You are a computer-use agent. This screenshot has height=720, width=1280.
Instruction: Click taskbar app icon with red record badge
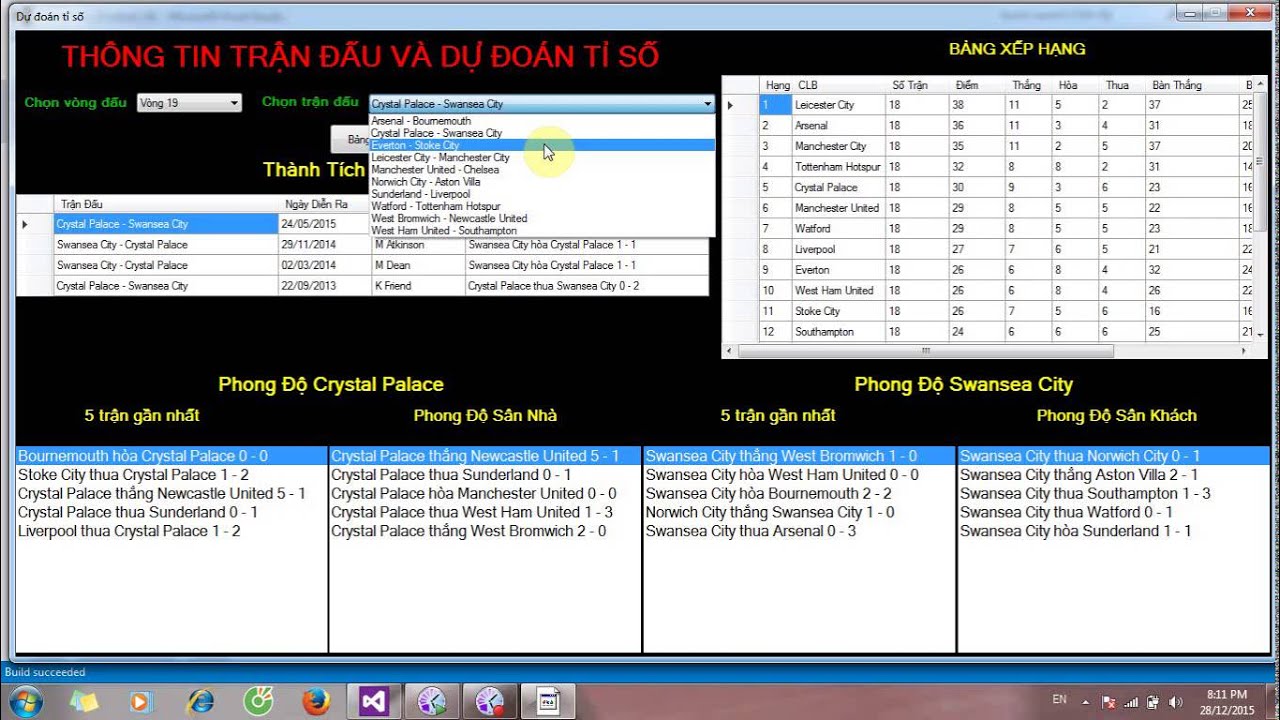pos(491,702)
